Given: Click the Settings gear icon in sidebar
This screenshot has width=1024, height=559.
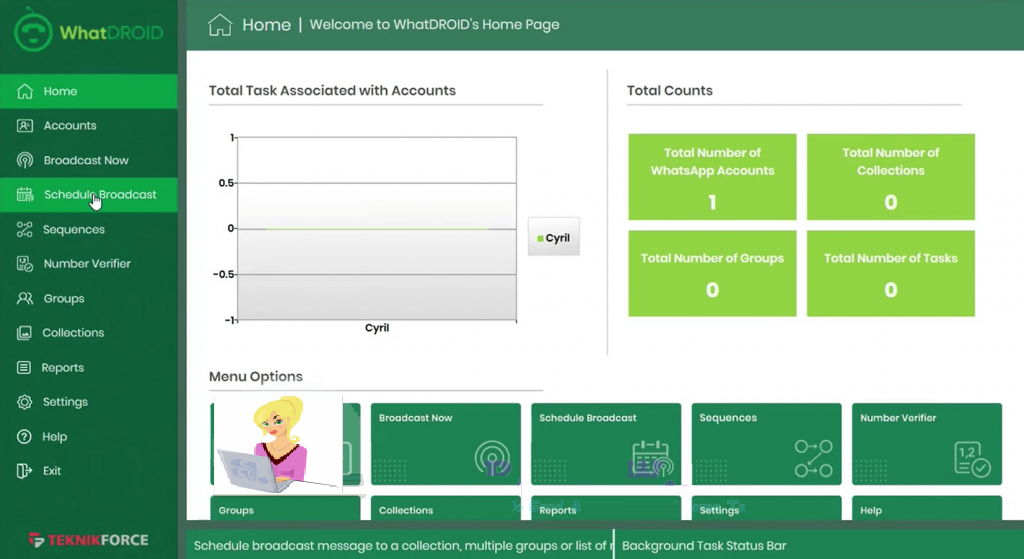Looking at the screenshot, I should click(25, 402).
